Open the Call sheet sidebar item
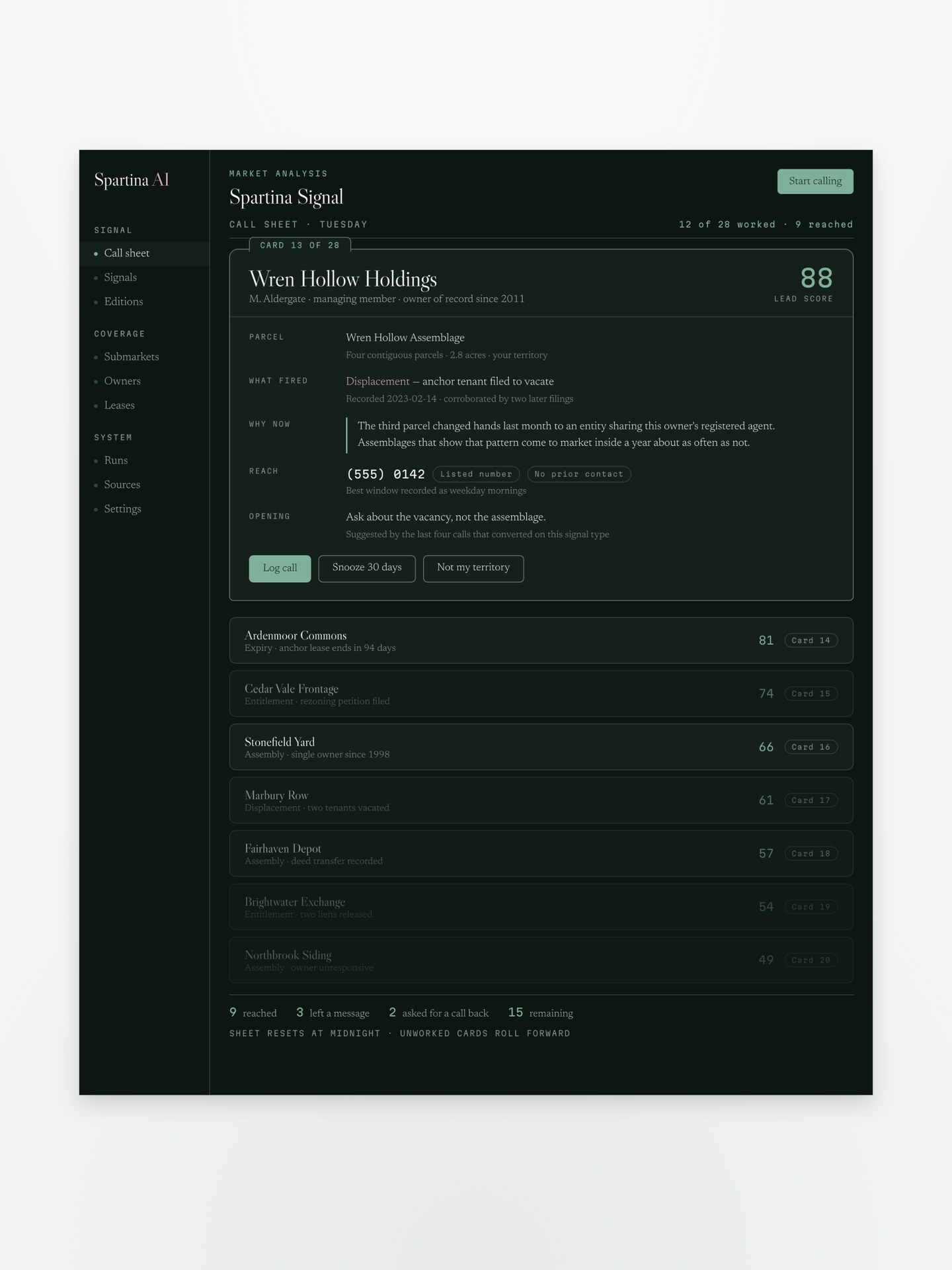Screen dimensions: 952x1270 click(x=145, y=253)
